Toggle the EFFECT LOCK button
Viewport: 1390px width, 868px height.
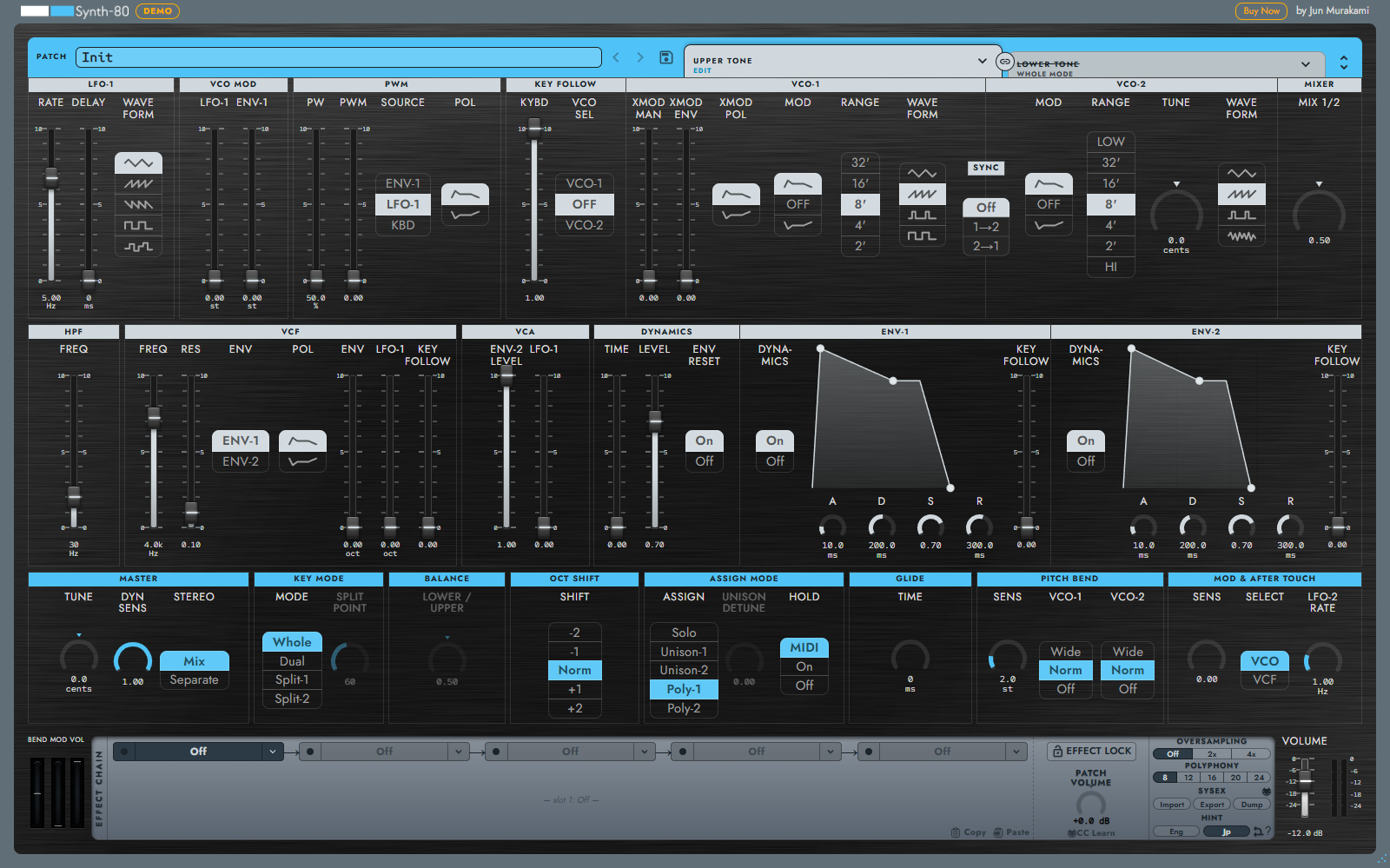coord(1091,752)
